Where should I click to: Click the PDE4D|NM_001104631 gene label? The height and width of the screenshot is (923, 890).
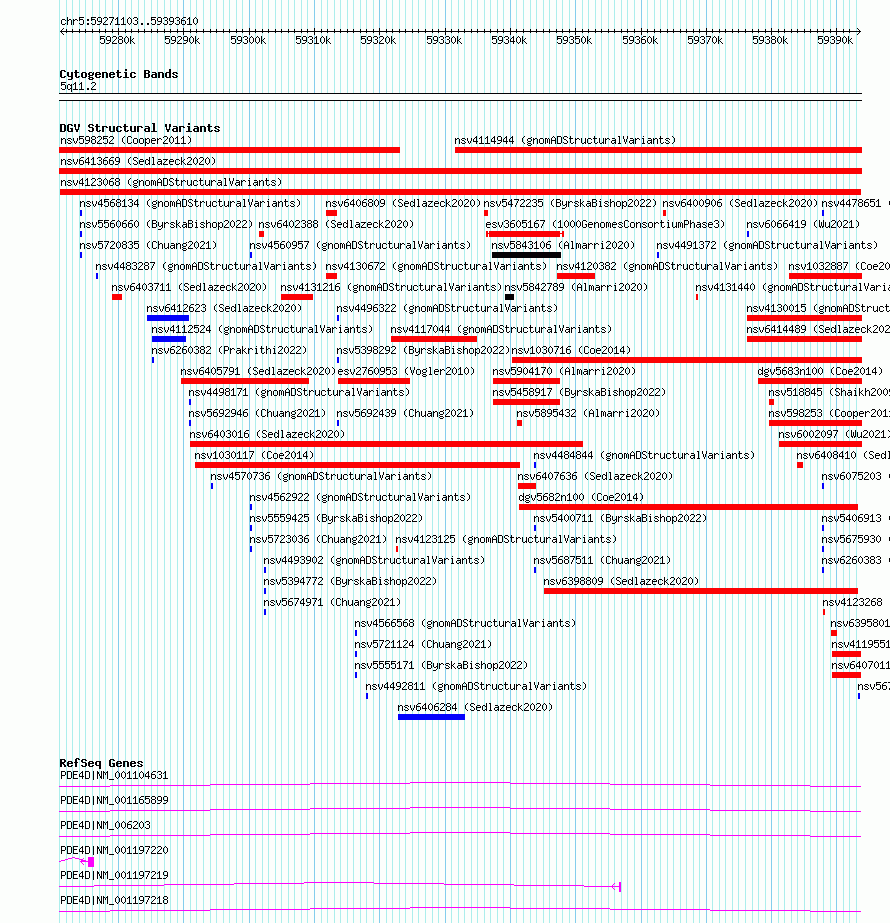tap(114, 775)
